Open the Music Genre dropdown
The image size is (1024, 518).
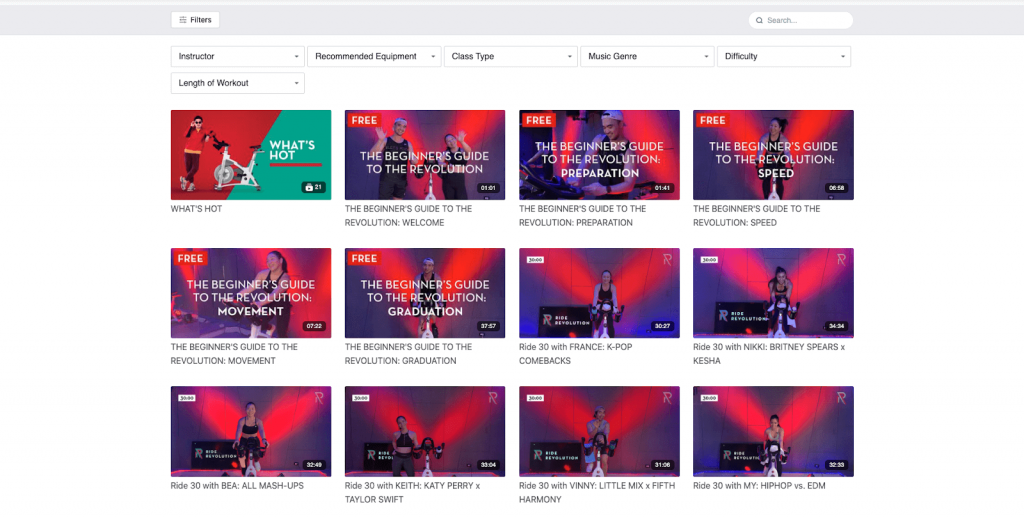coord(647,56)
